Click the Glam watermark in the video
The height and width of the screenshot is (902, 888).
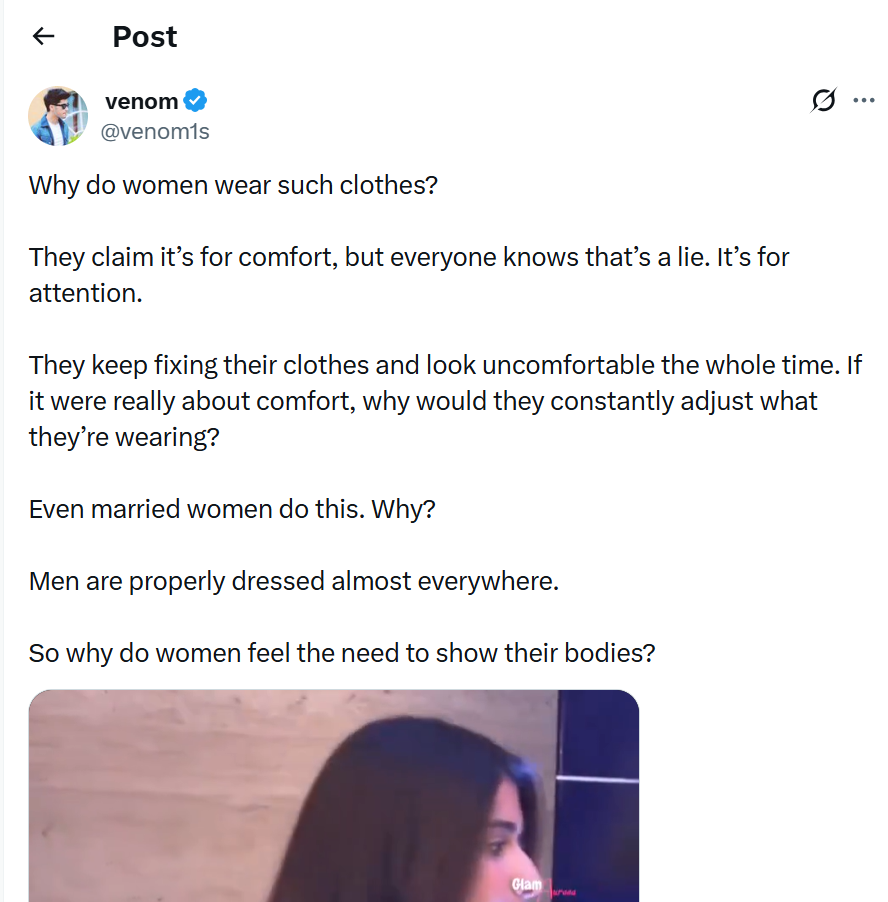(527, 884)
